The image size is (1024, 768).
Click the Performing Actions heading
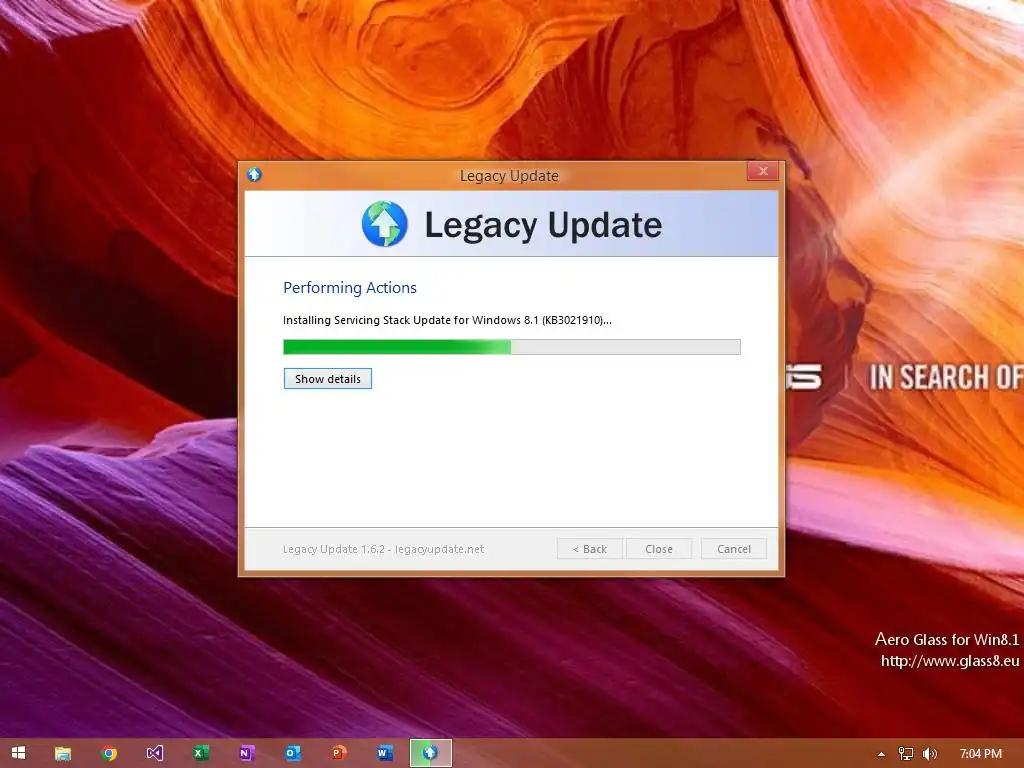349,287
